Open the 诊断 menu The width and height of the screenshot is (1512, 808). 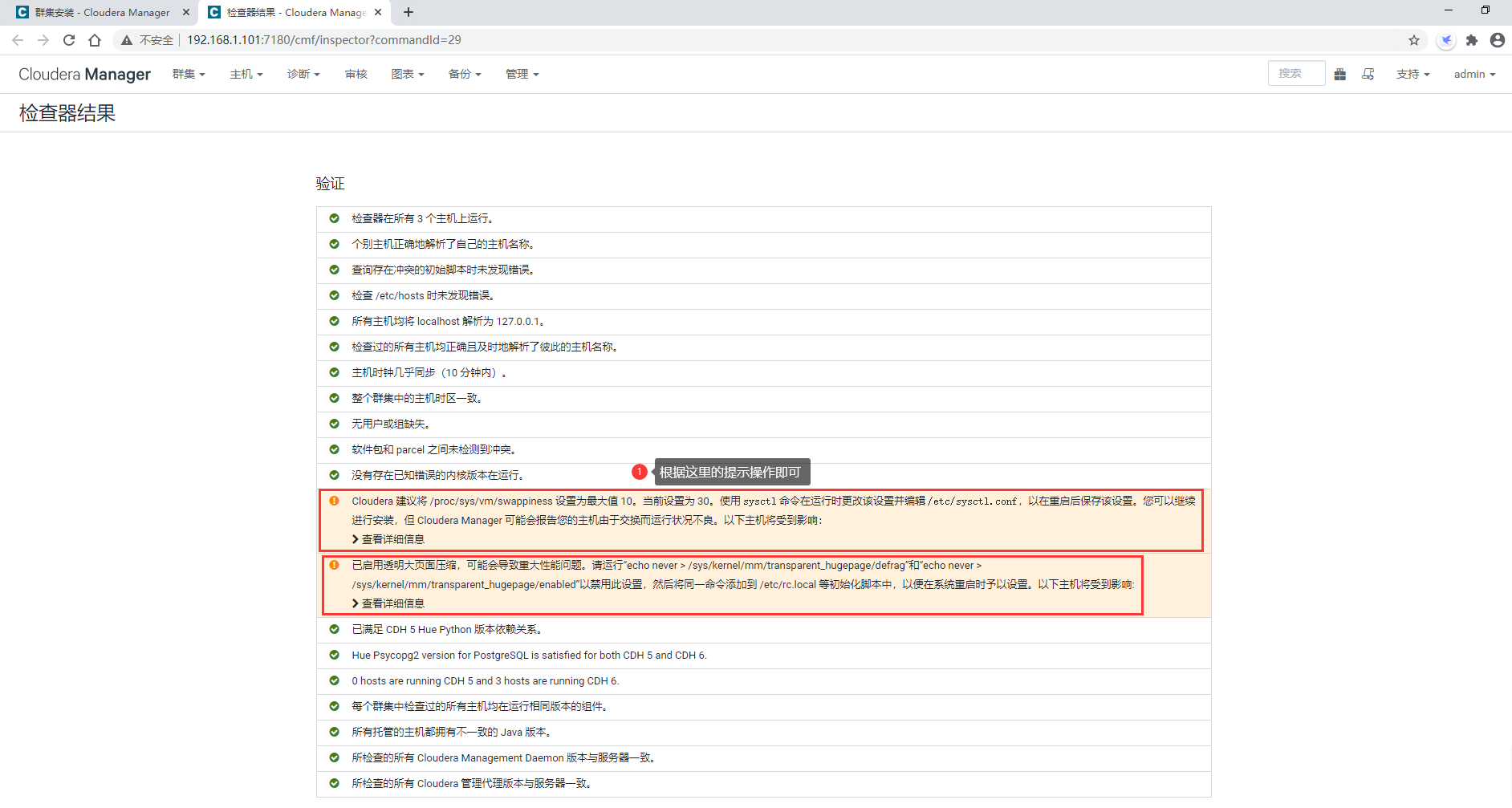[303, 74]
